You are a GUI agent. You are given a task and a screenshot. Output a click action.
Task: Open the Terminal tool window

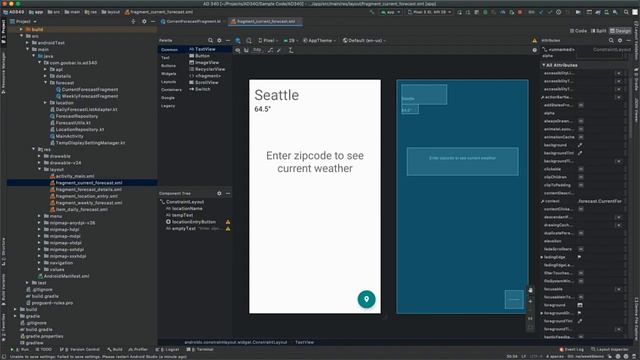coord(200,349)
